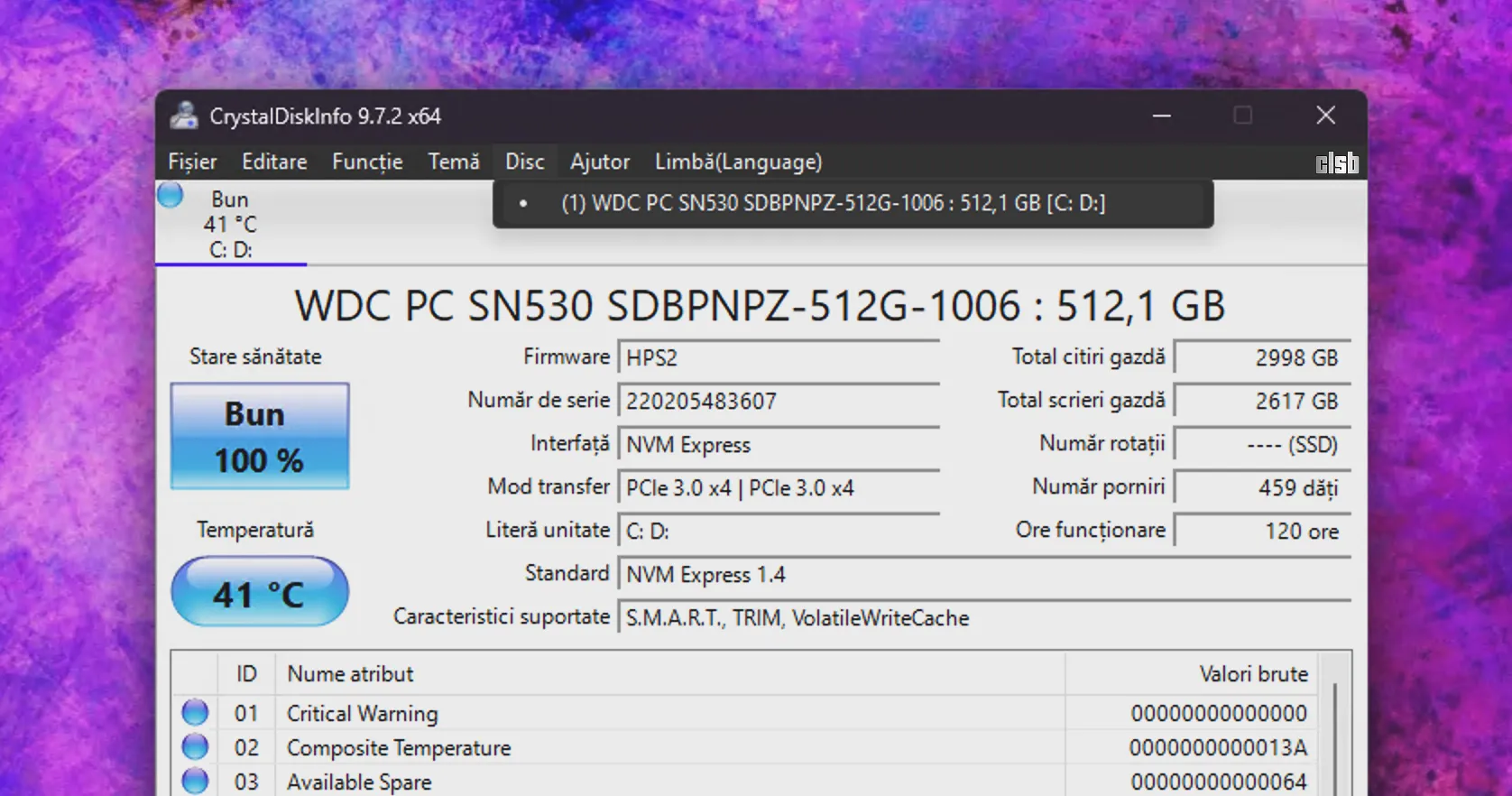Screen dimensions: 1512x796
Task: Click the Valori brute column header
Action: [1192, 673]
